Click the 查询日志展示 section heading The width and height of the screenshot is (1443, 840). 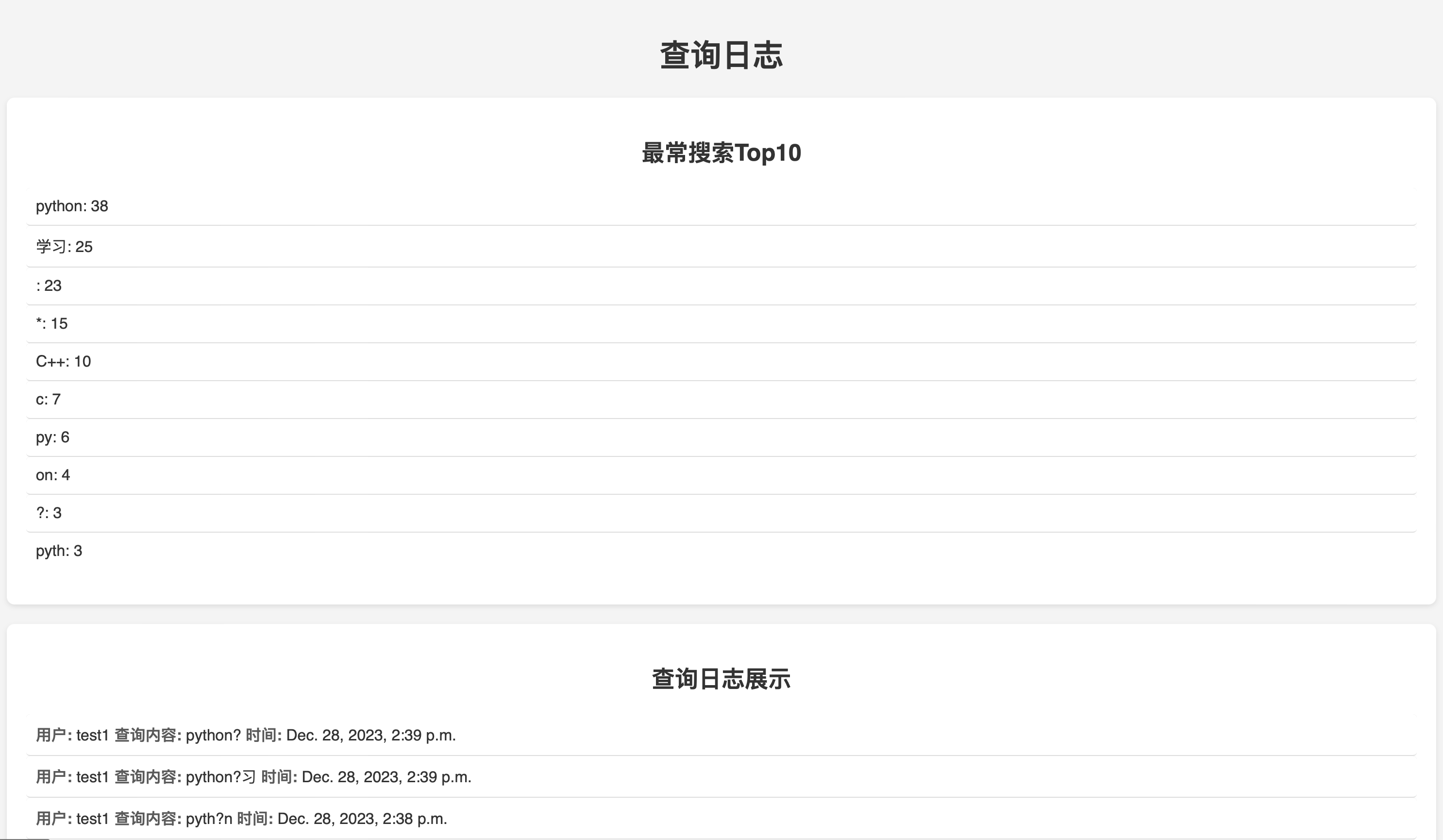click(x=721, y=679)
